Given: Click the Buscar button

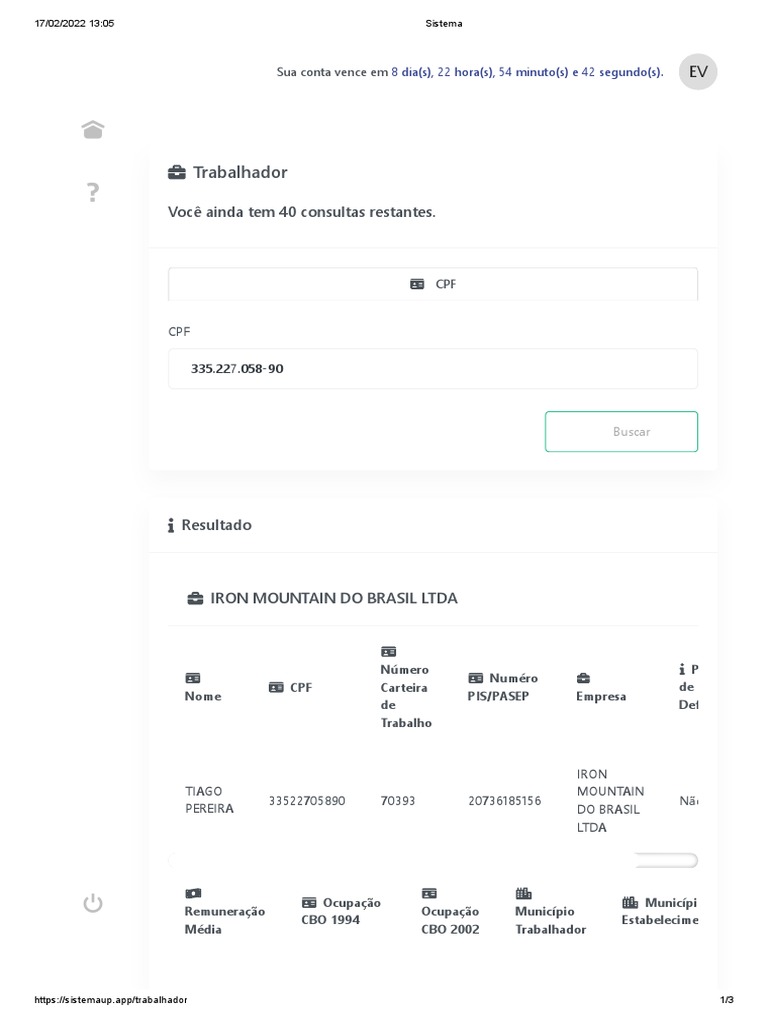Looking at the screenshot, I should [x=621, y=432].
